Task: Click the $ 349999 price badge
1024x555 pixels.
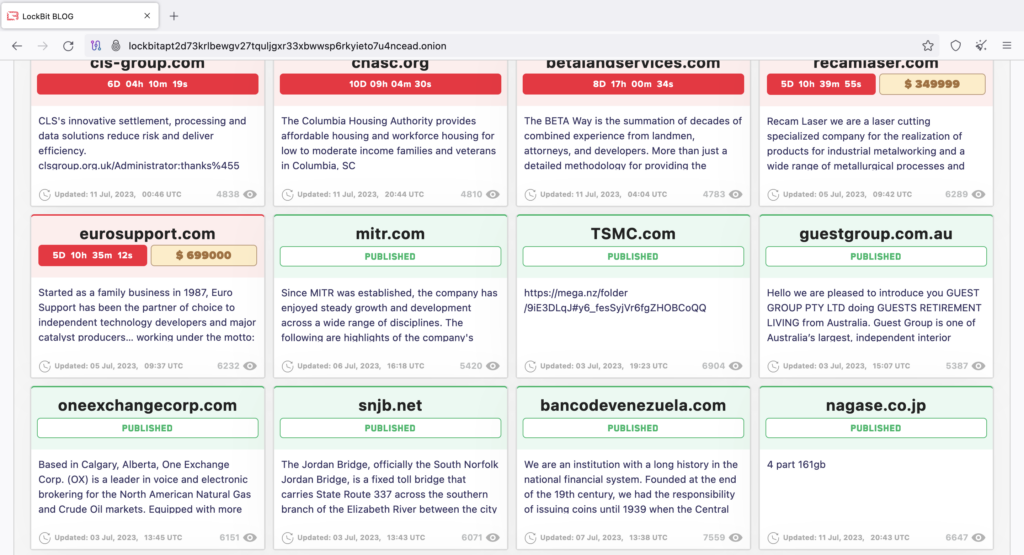Action: [932, 84]
